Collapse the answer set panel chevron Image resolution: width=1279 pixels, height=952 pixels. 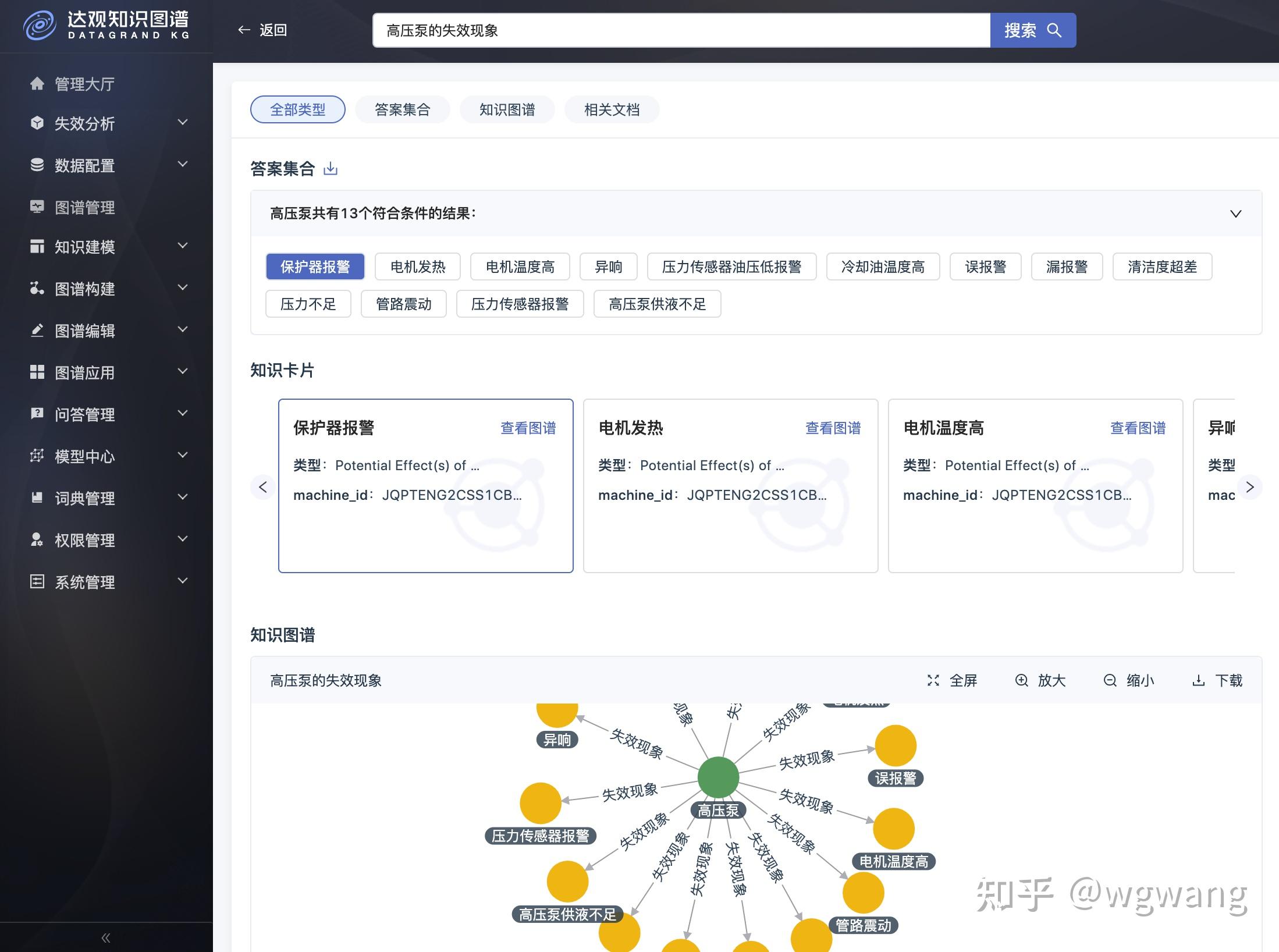tap(1236, 214)
